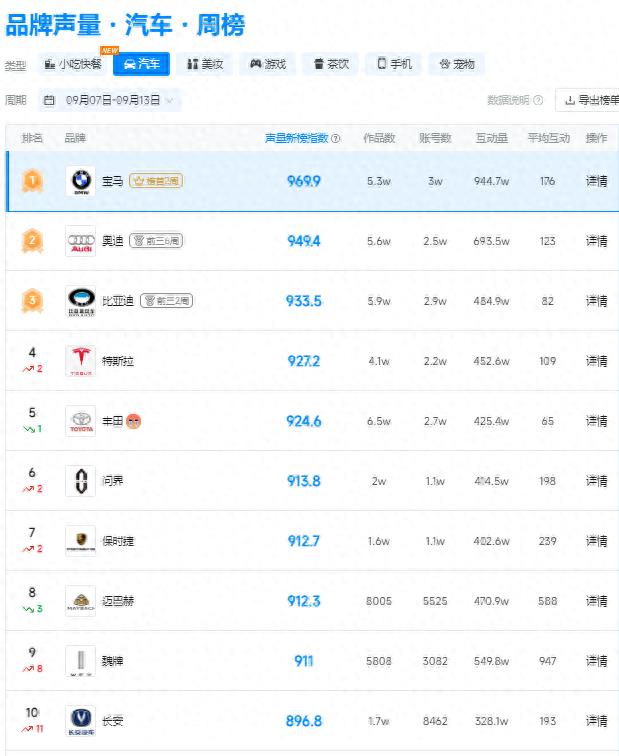Click the Audi brand logo
Screen dimensions: 619x756
coord(80,241)
